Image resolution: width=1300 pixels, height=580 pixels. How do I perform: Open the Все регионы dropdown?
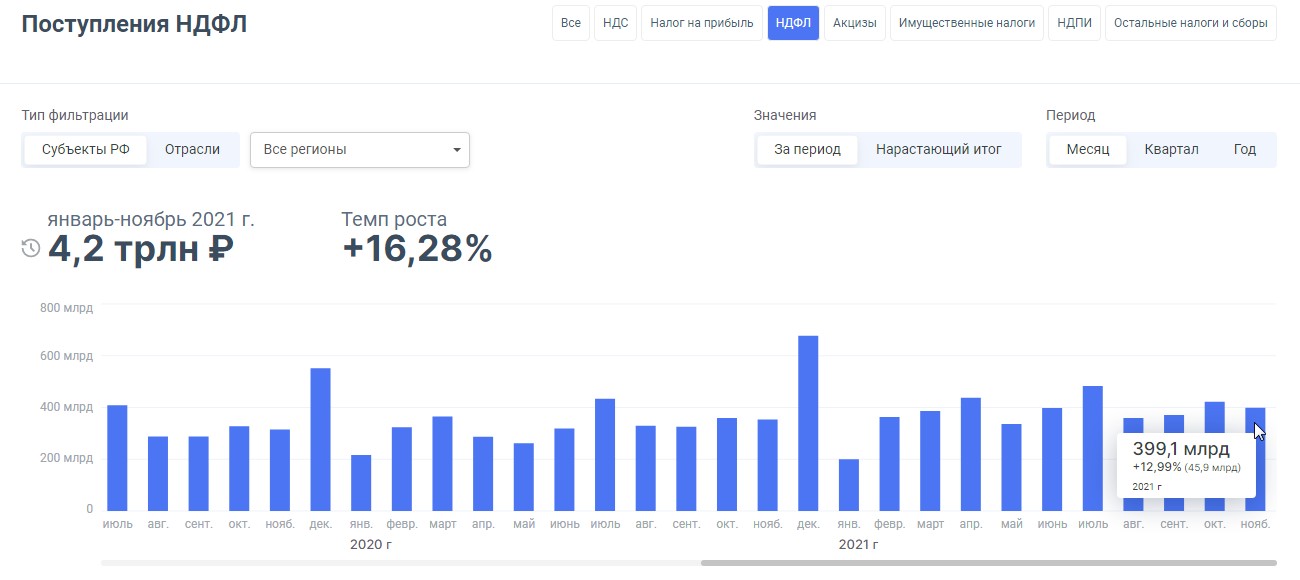click(359, 150)
